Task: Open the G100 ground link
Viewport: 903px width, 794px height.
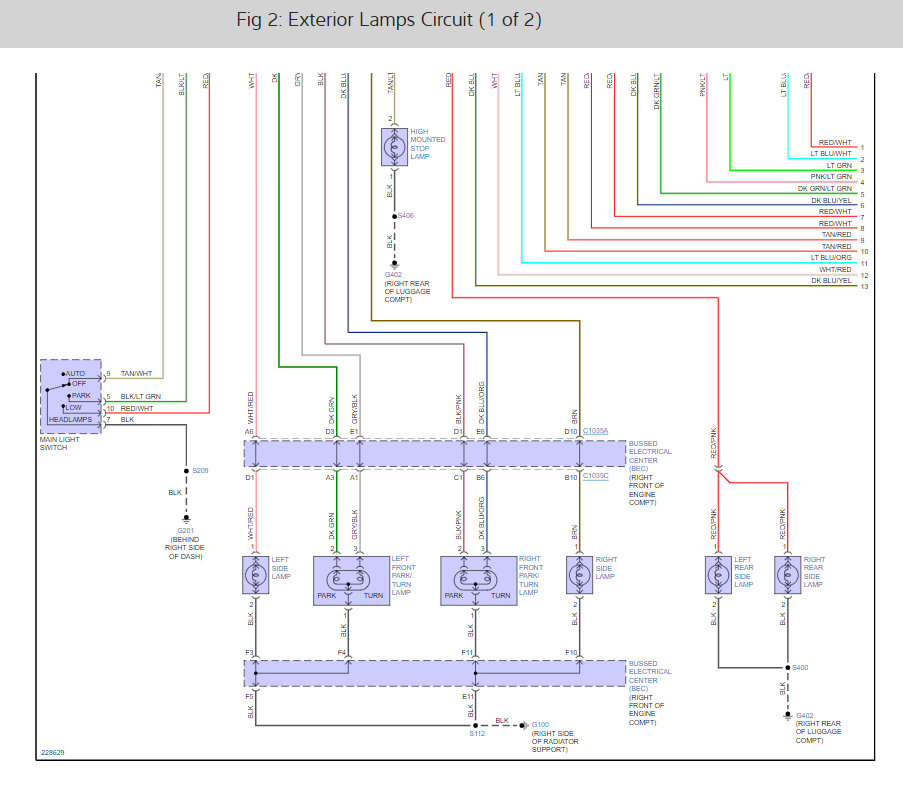Action: click(540, 724)
